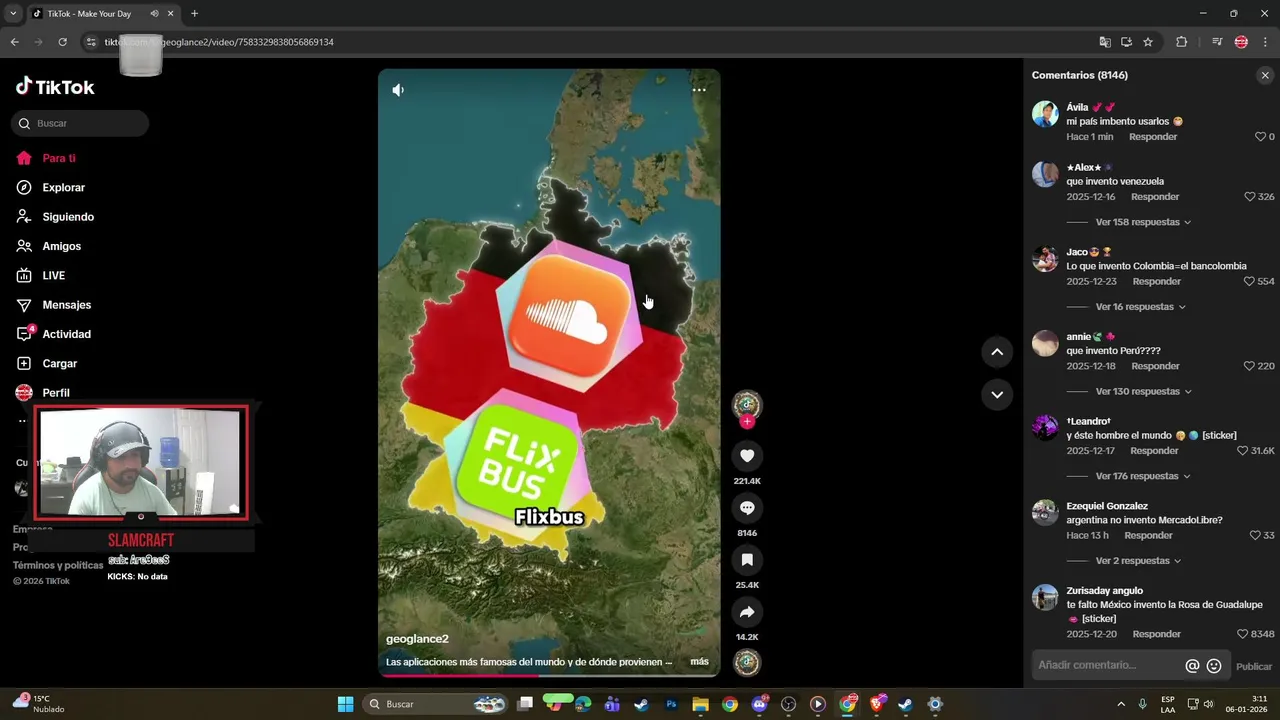Click the Publicar button
The width and height of the screenshot is (1280, 720).
[x=1254, y=666]
